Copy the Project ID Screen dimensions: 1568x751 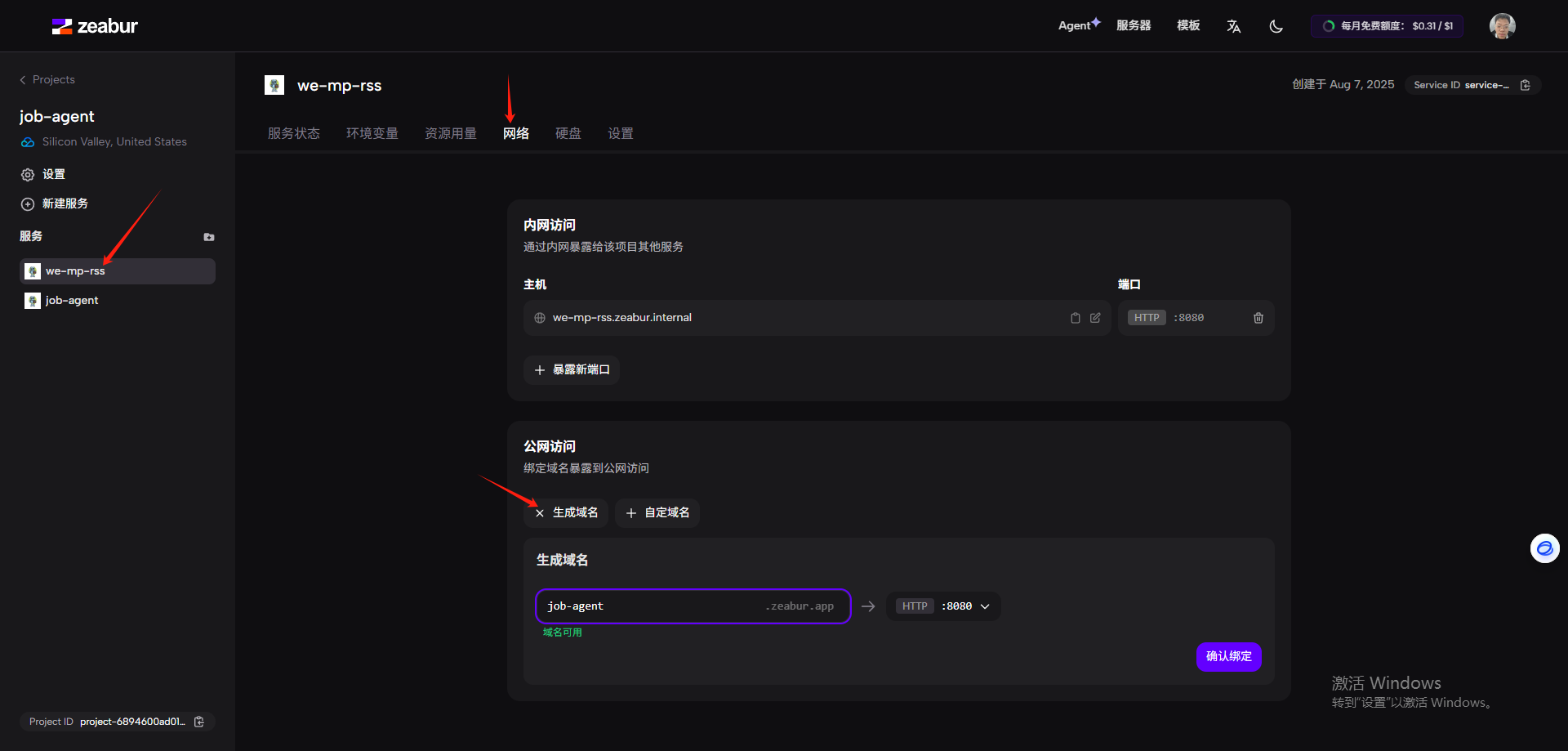point(198,722)
